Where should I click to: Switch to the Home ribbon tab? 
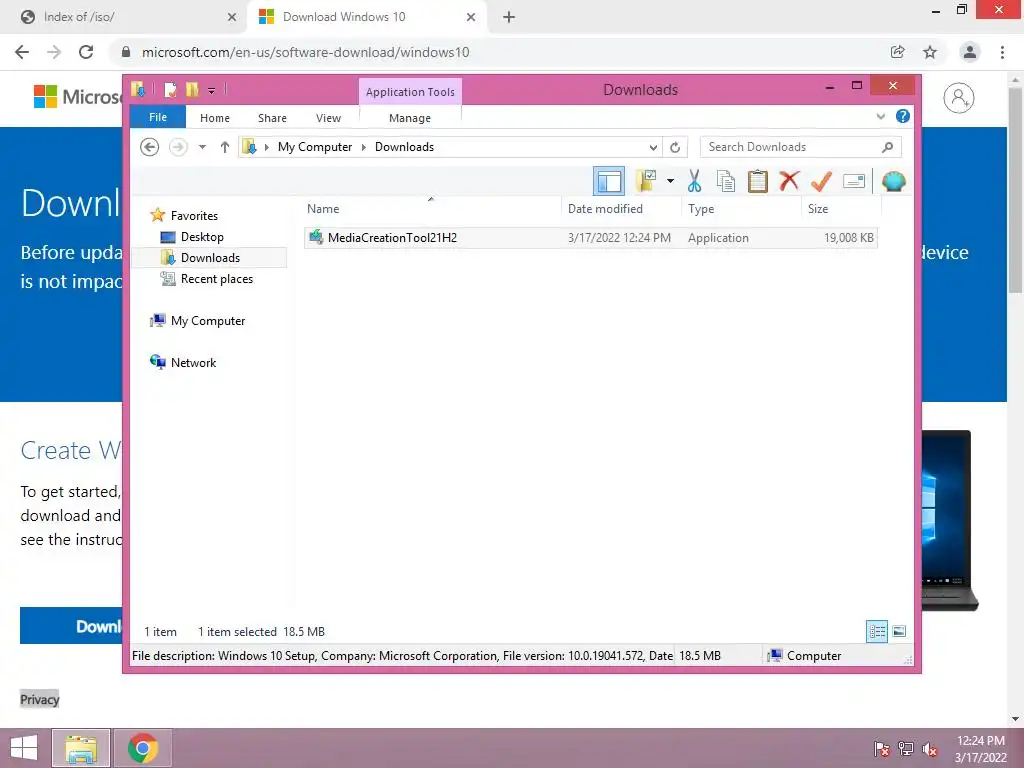215,118
